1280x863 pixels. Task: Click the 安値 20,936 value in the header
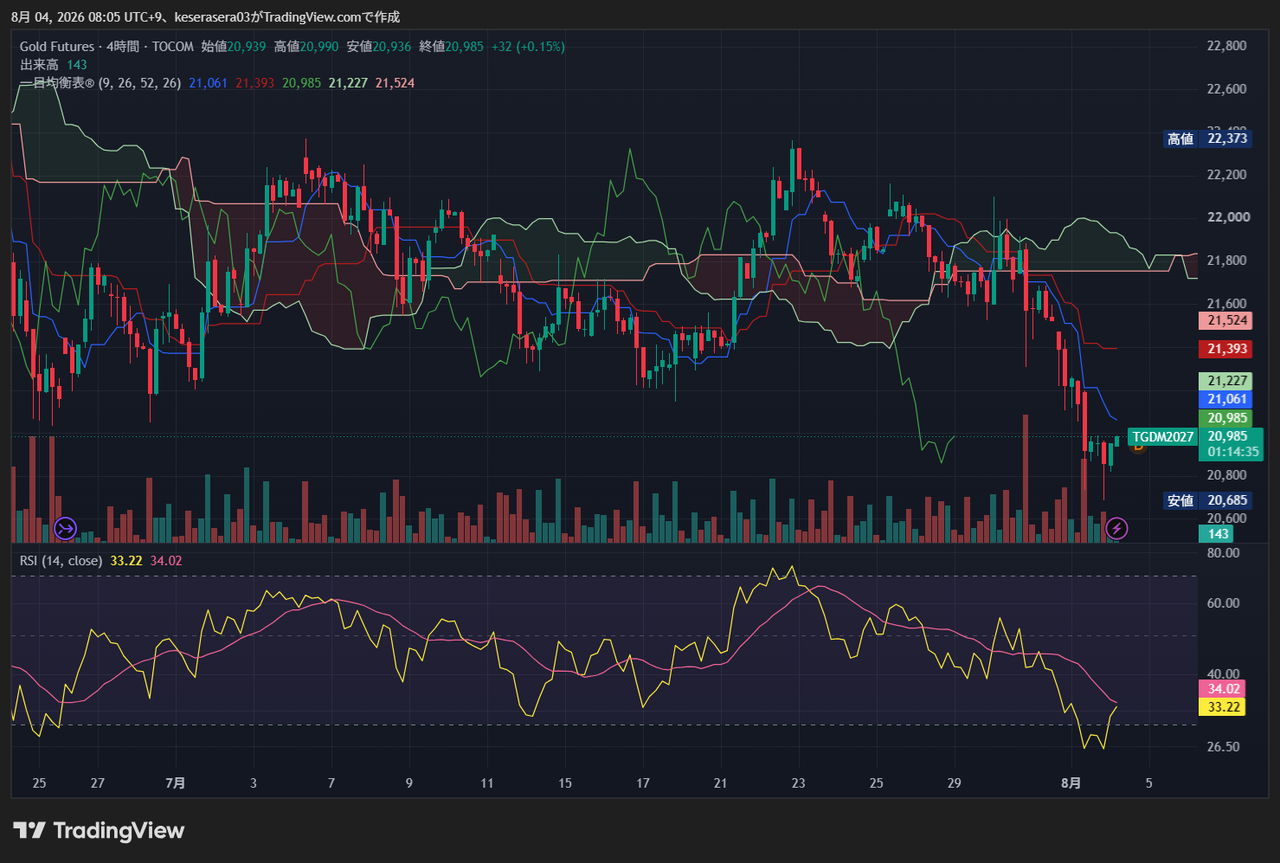(x=378, y=46)
